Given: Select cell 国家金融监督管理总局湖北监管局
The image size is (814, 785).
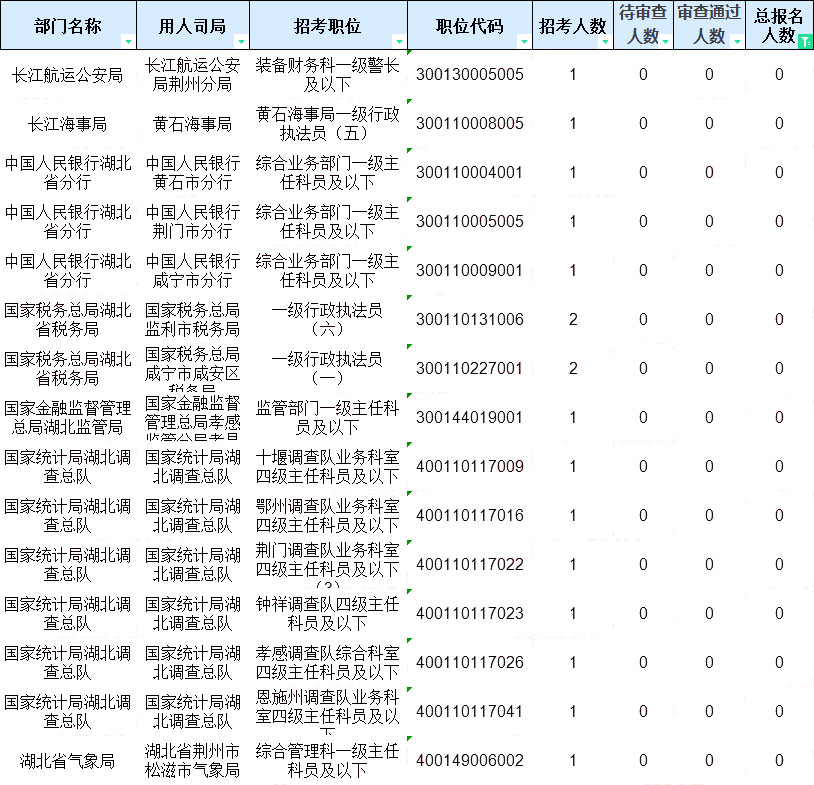Looking at the screenshot, I should pos(68,417).
